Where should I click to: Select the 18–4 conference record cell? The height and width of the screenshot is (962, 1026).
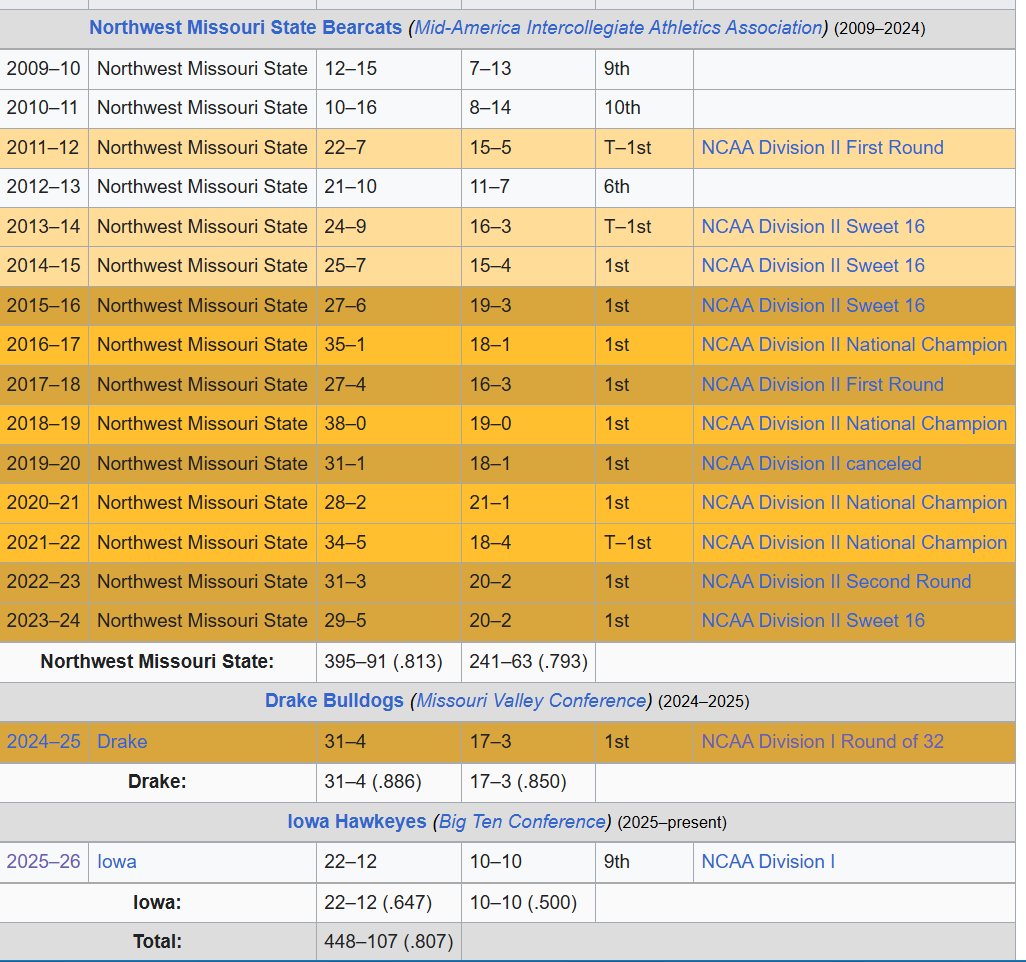click(528, 543)
